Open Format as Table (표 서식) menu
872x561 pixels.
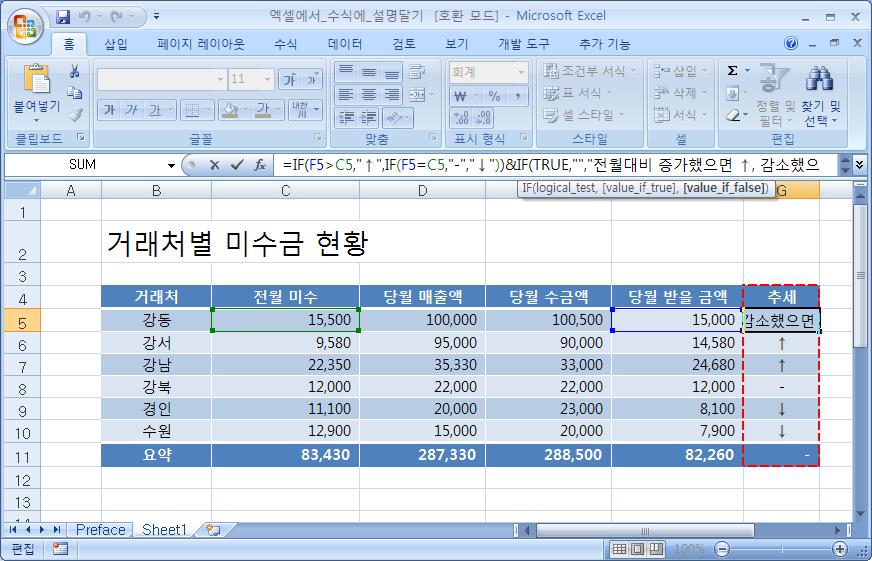coord(578,93)
